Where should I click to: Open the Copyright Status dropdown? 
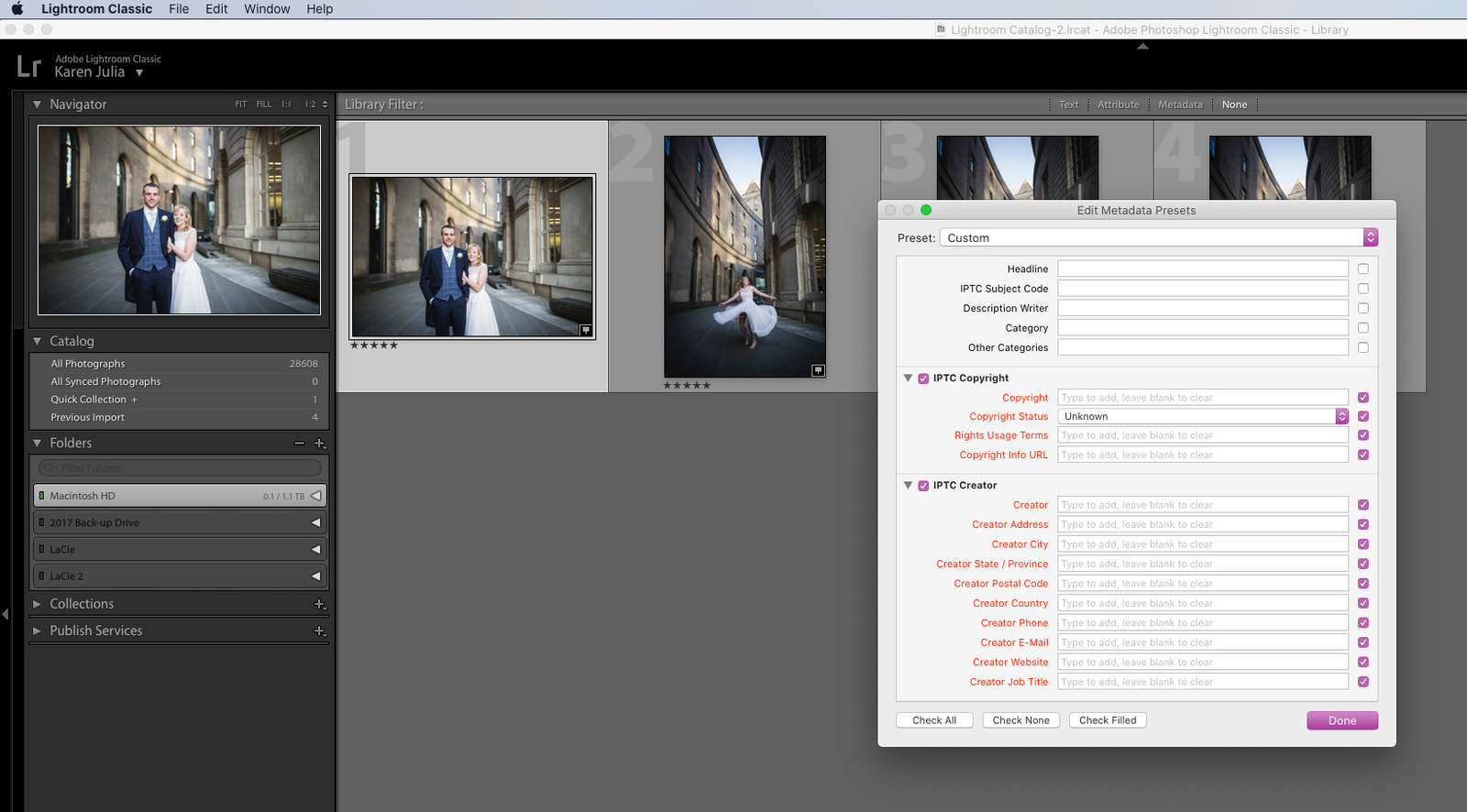coord(1203,416)
